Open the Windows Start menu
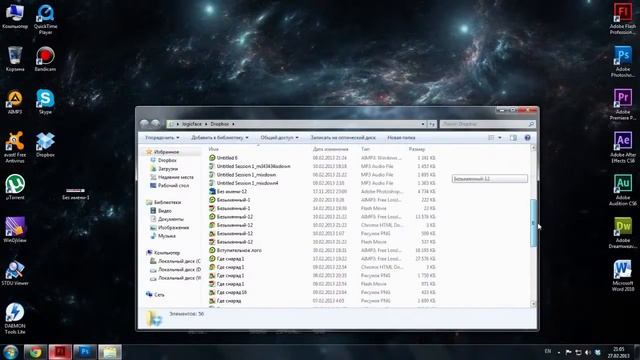The image size is (640, 360). pos(10,352)
